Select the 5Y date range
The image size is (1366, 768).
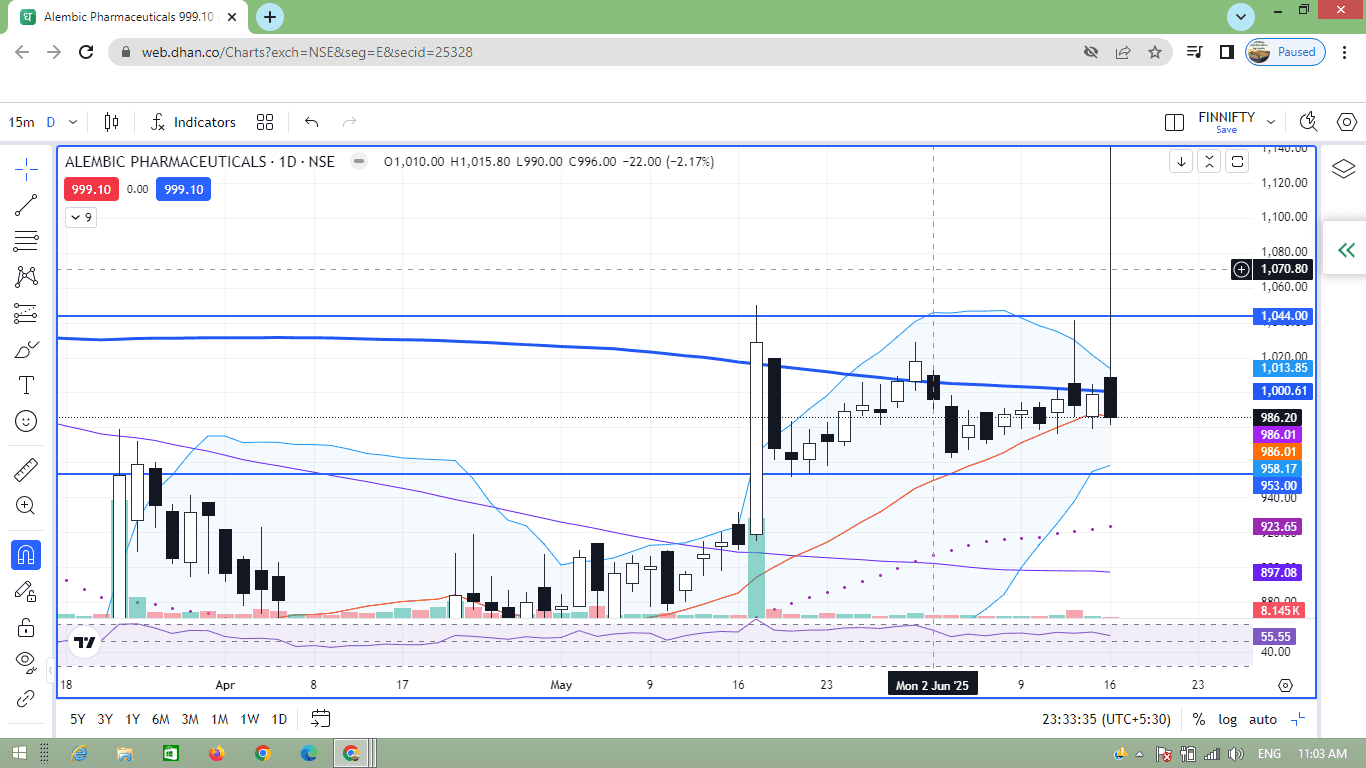(x=77, y=719)
